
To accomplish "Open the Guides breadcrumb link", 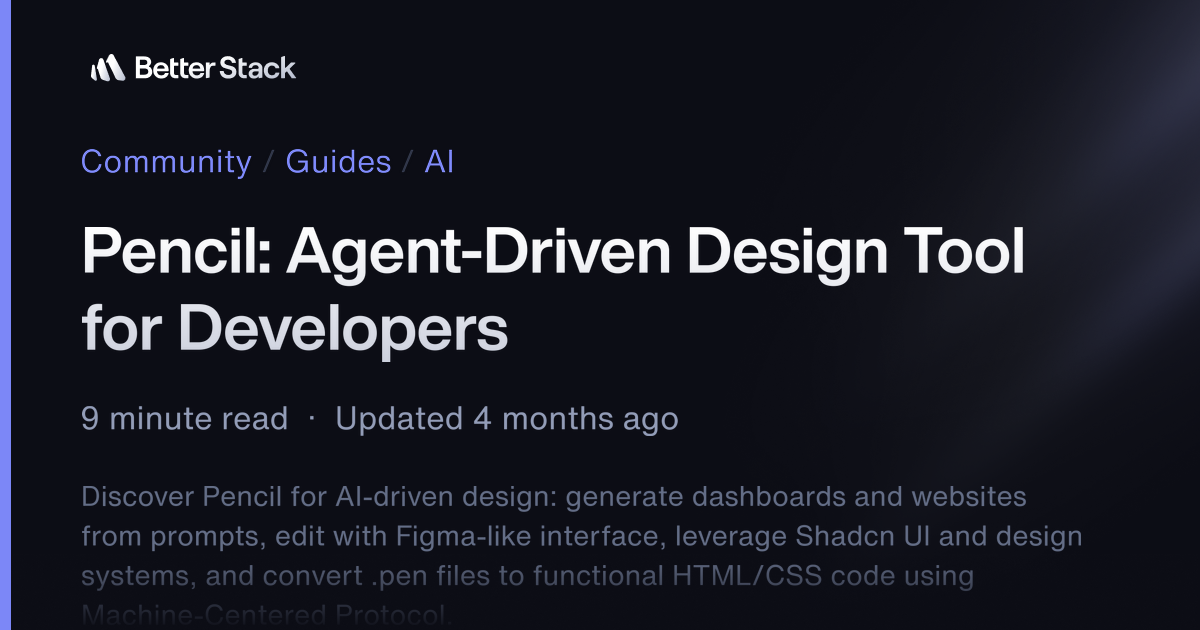I will pos(338,162).
